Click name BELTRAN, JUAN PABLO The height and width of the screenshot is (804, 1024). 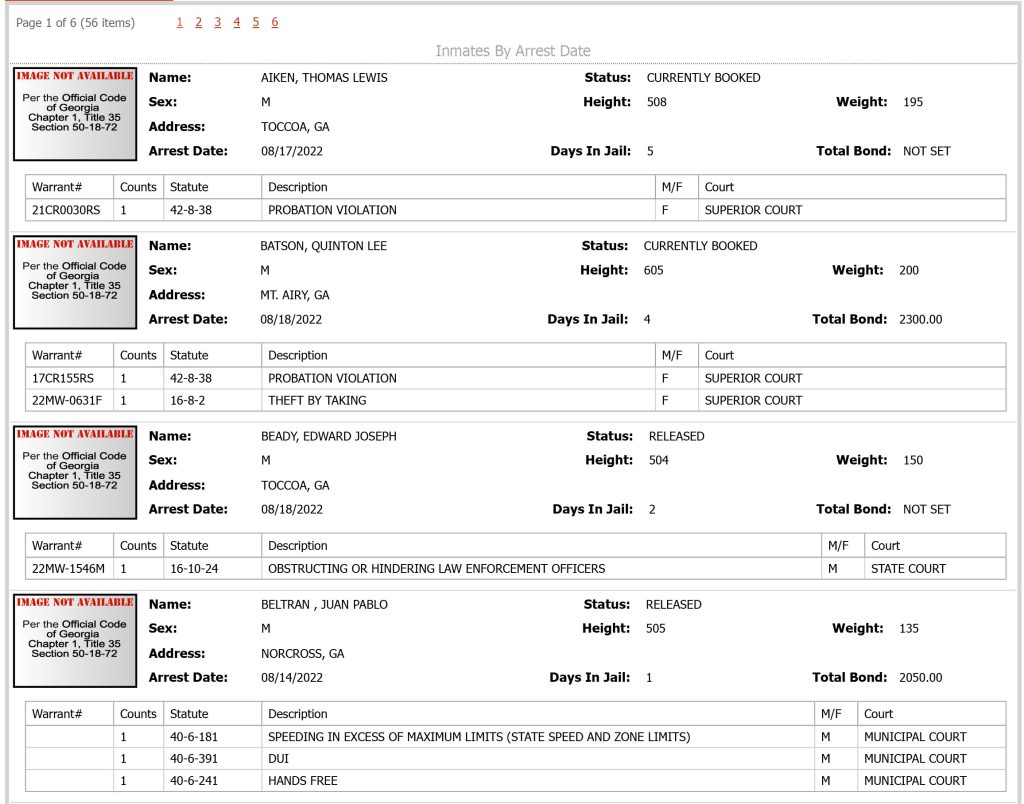(324, 605)
